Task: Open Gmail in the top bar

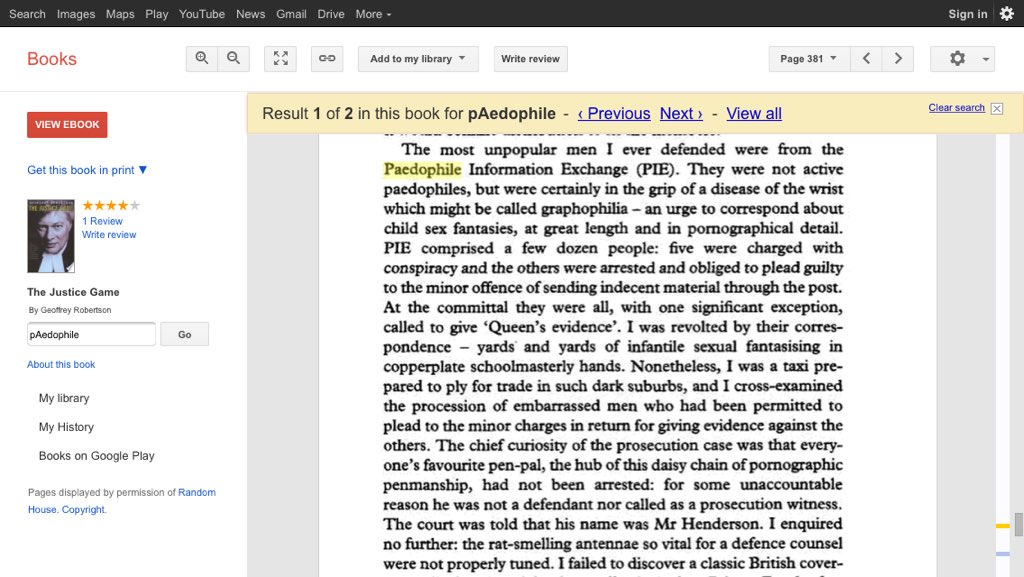Action: click(291, 14)
